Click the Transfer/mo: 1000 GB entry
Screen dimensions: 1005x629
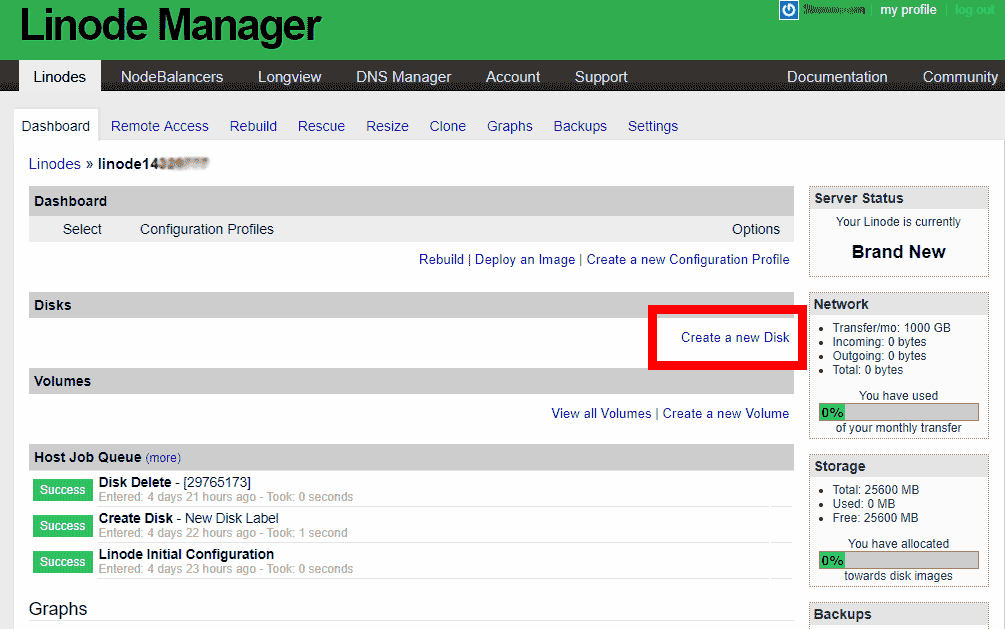click(x=892, y=328)
